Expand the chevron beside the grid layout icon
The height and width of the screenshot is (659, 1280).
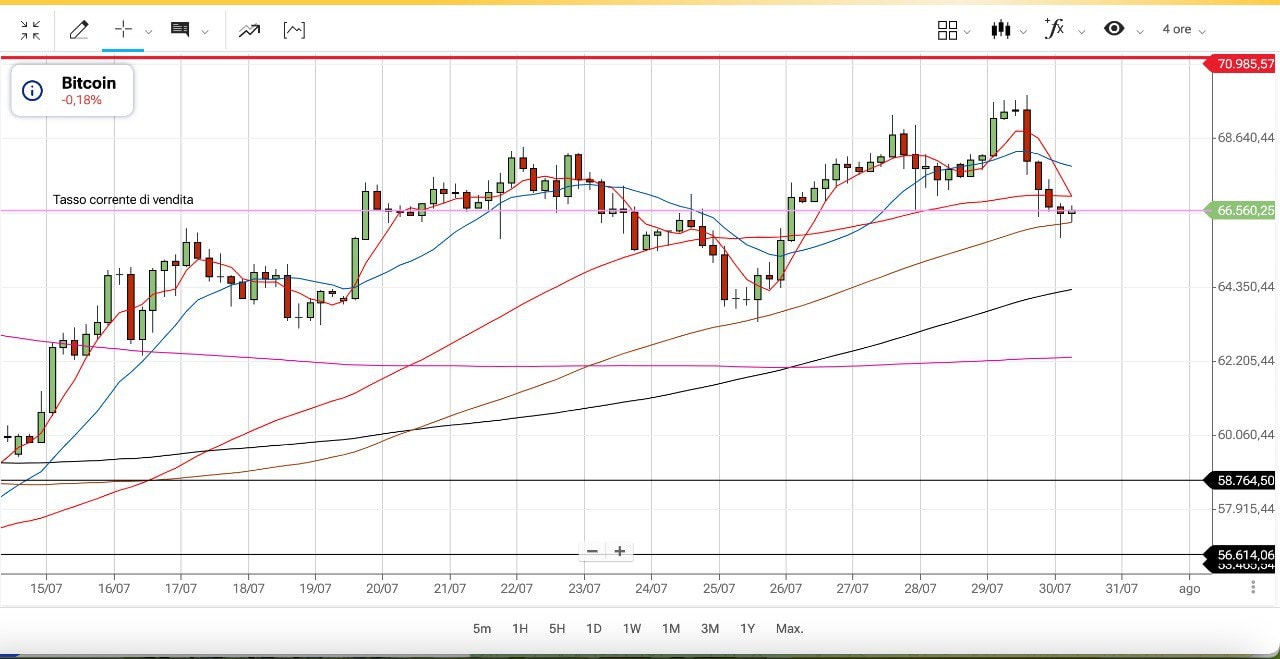coord(967,32)
